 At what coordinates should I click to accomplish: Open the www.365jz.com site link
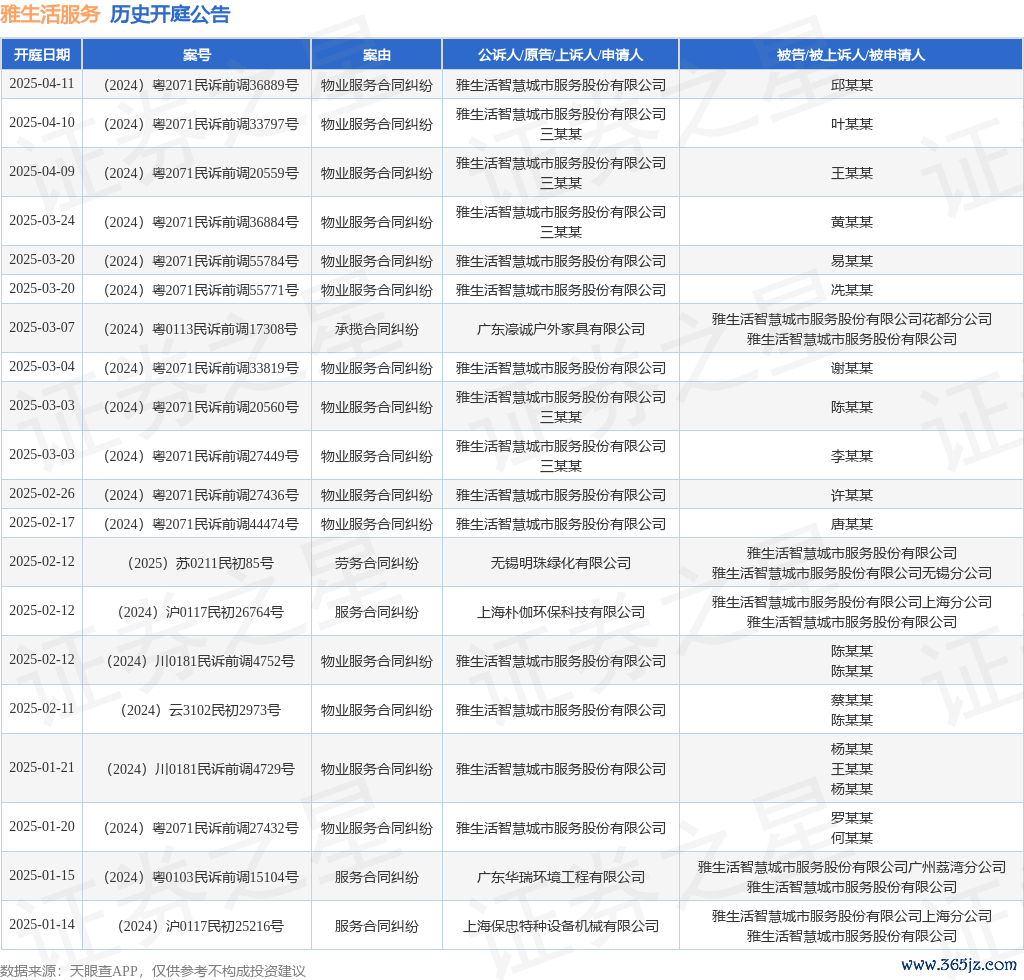point(959,964)
